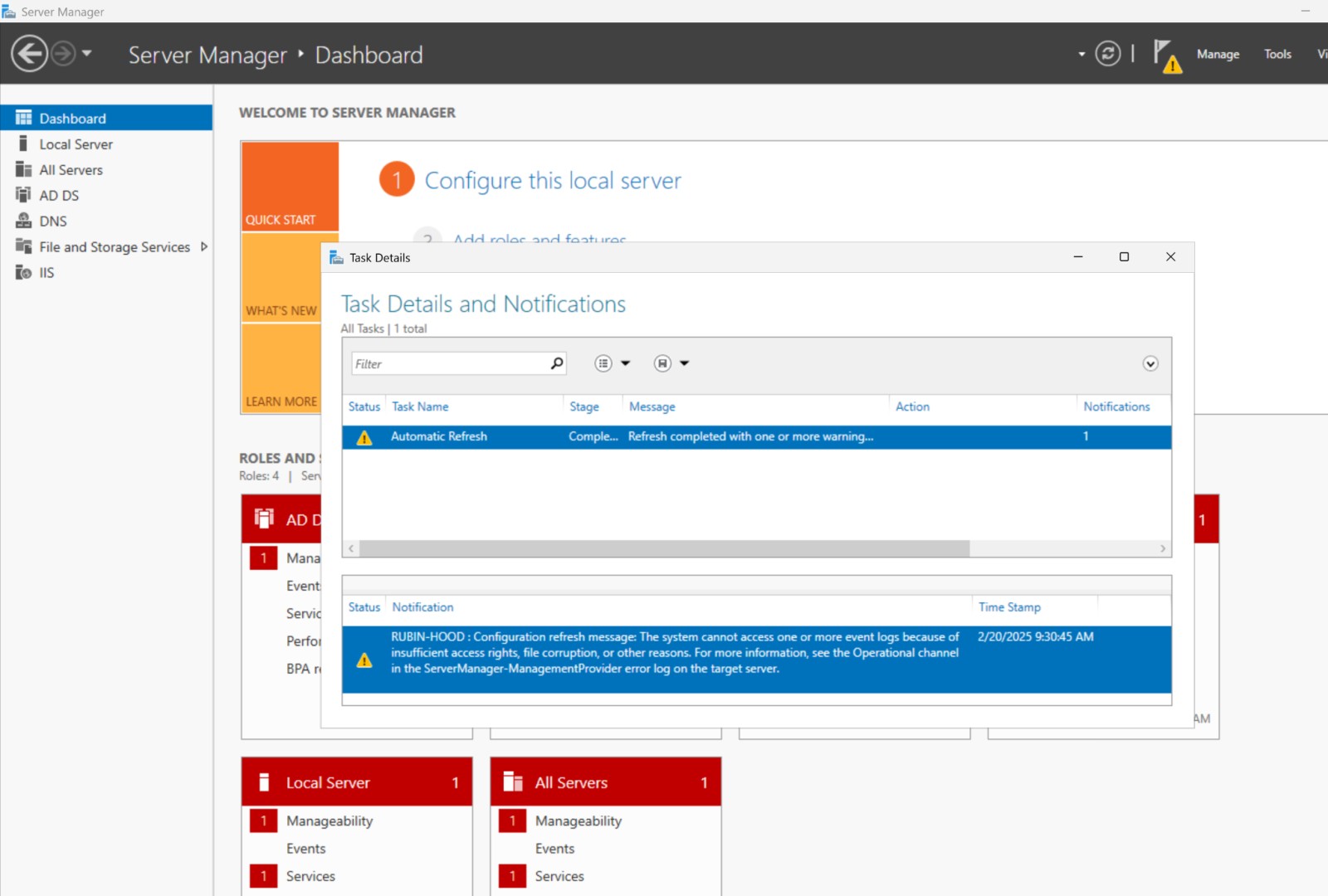The height and width of the screenshot is (896, 1328).
Task: Click File and Storage Services icon
Action: [x=23, y=246]
